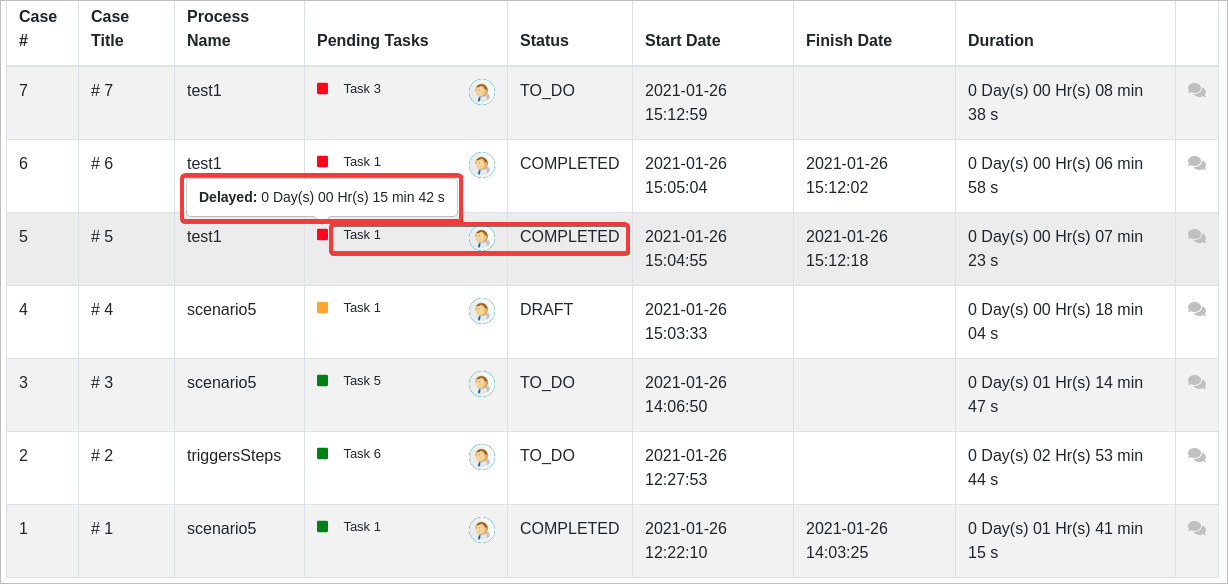1228x584 pixels.
Task: Click the comment bubble icon for case 7
Action: click(1196, 90)
